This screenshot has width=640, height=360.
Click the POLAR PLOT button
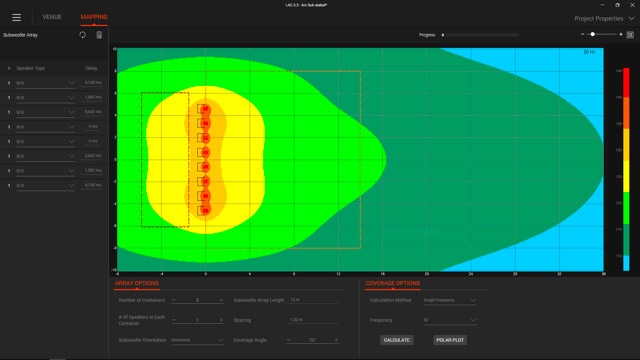[x=450, y=340]
